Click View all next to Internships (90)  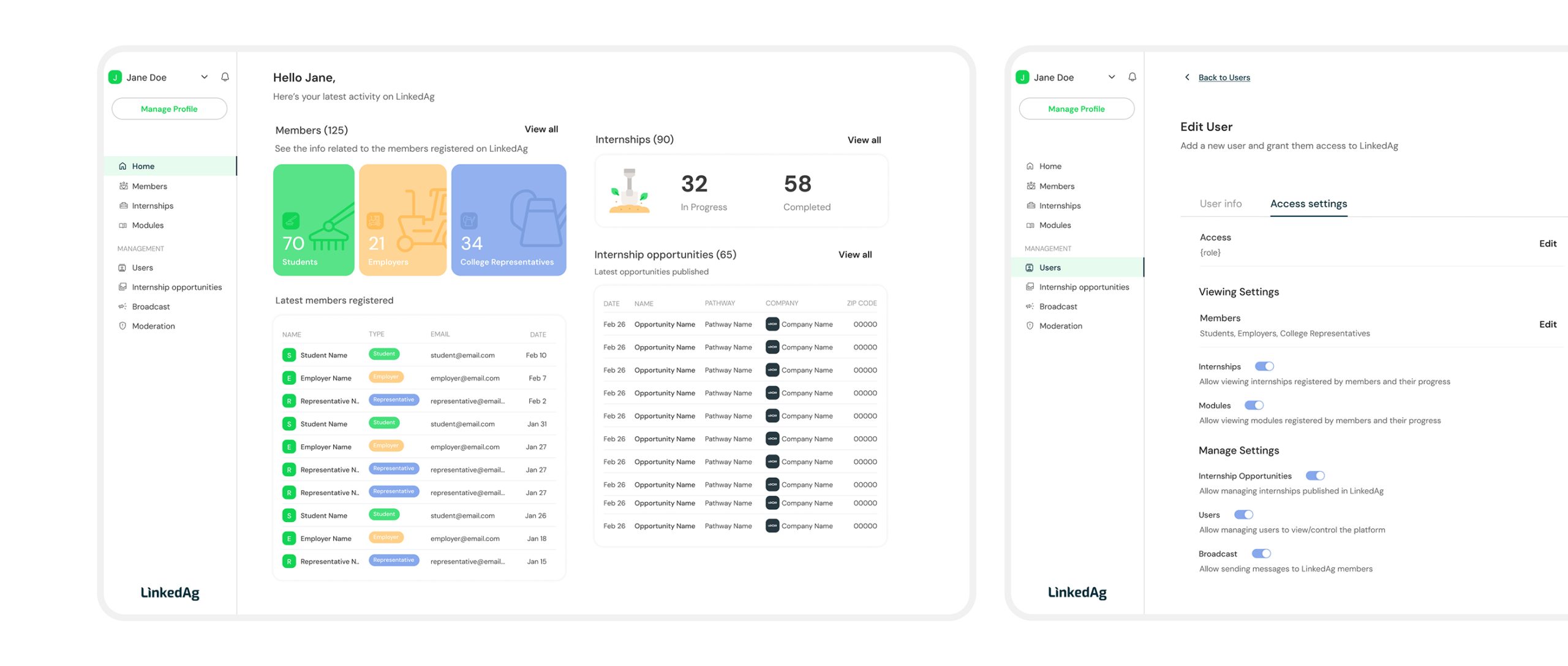[x=864, y=140]
